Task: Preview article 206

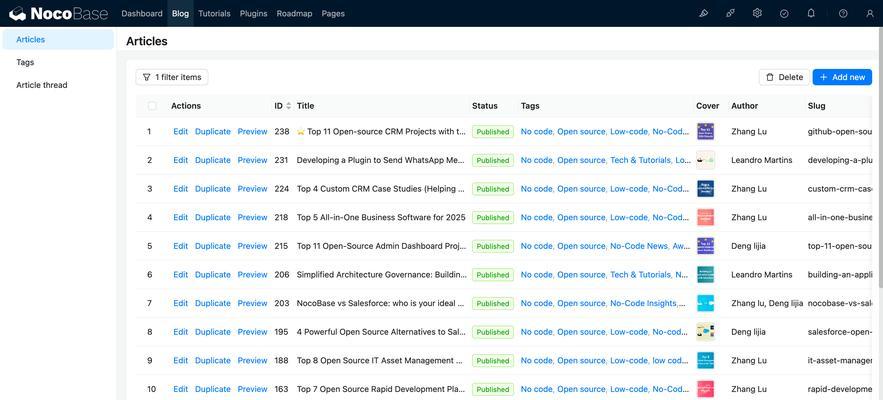Action: [x=252, y=275]
